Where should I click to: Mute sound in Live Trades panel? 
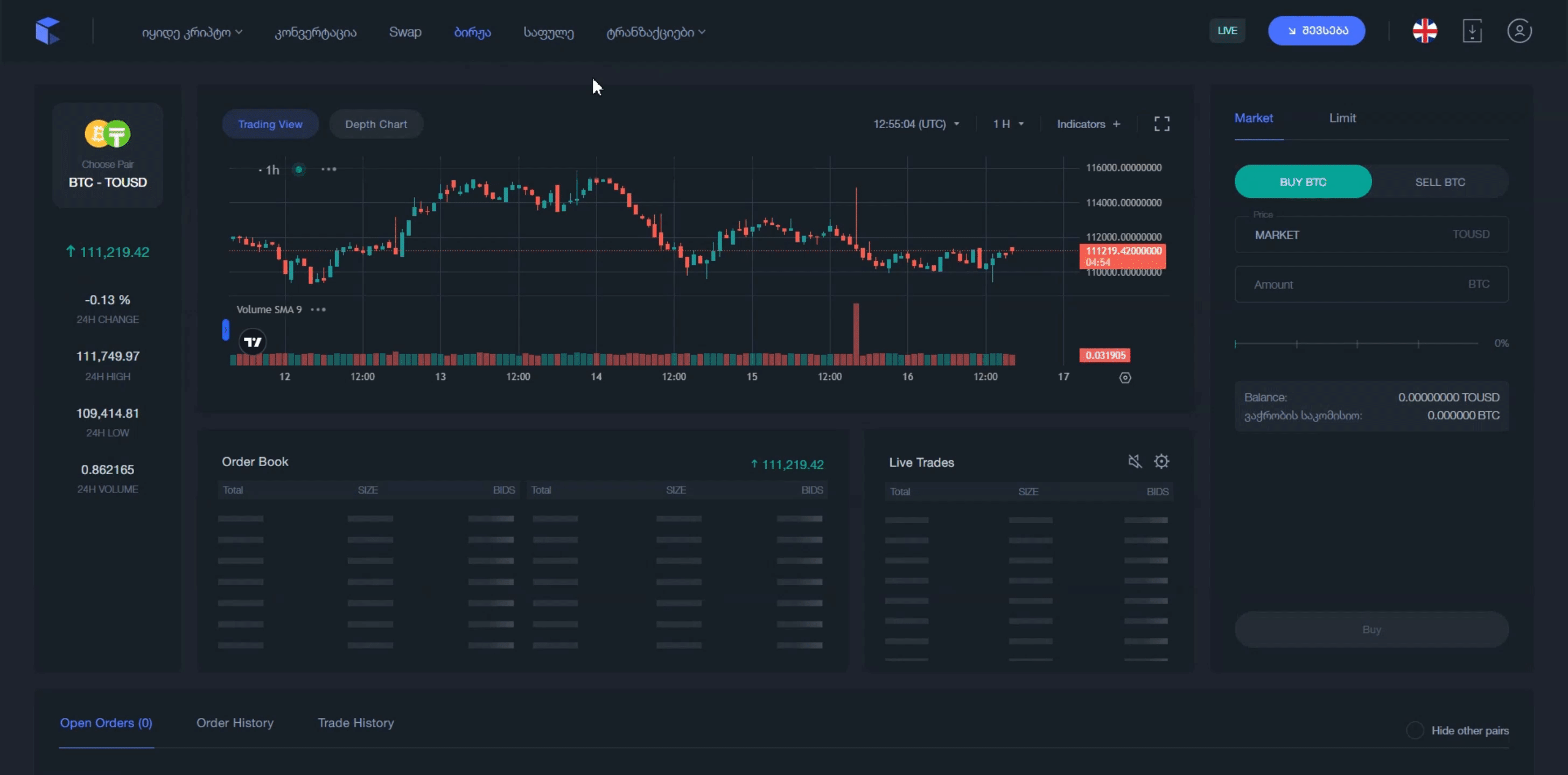pyautogui.click(x=1135, y=462)
